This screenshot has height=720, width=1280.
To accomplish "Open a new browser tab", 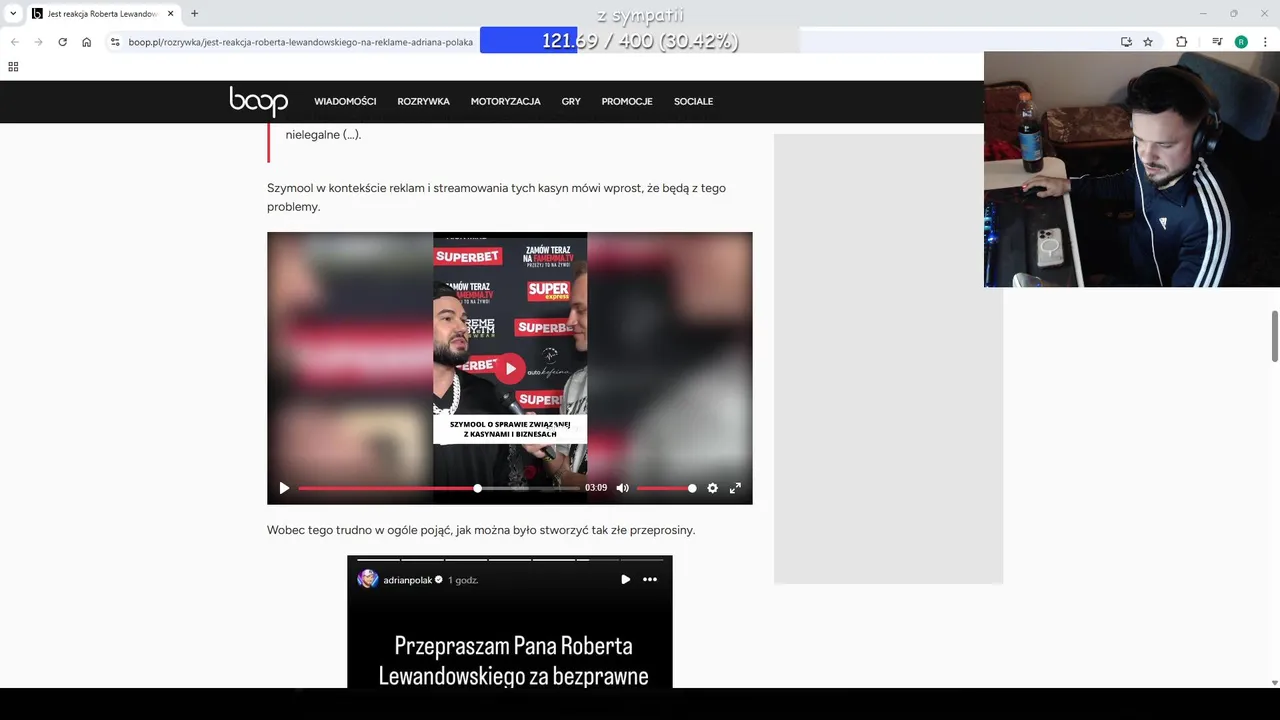I will 194,14.
